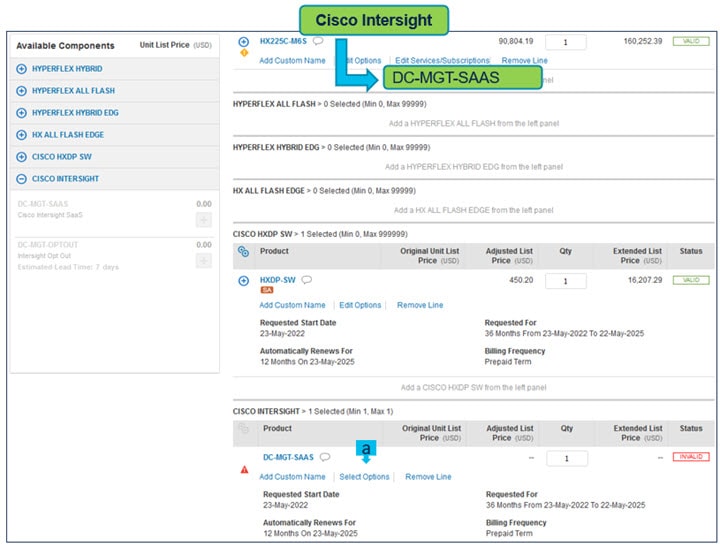Expand HYPERFLEX HYBRID component group
Image resolution: width=720 pixels, height=547 pixels.
click(x=22, y=69)
